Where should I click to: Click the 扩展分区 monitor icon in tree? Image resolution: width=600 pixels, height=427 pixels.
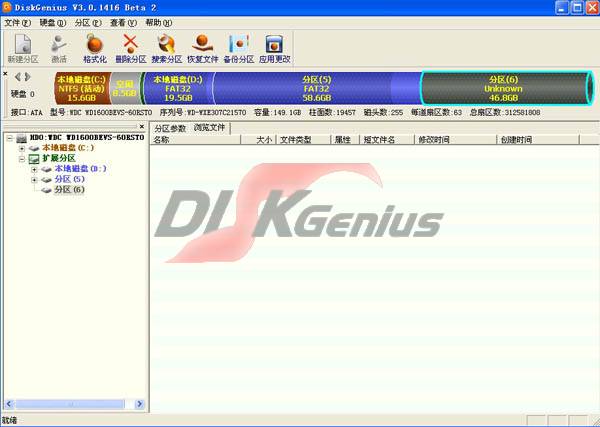pos(34,159)
